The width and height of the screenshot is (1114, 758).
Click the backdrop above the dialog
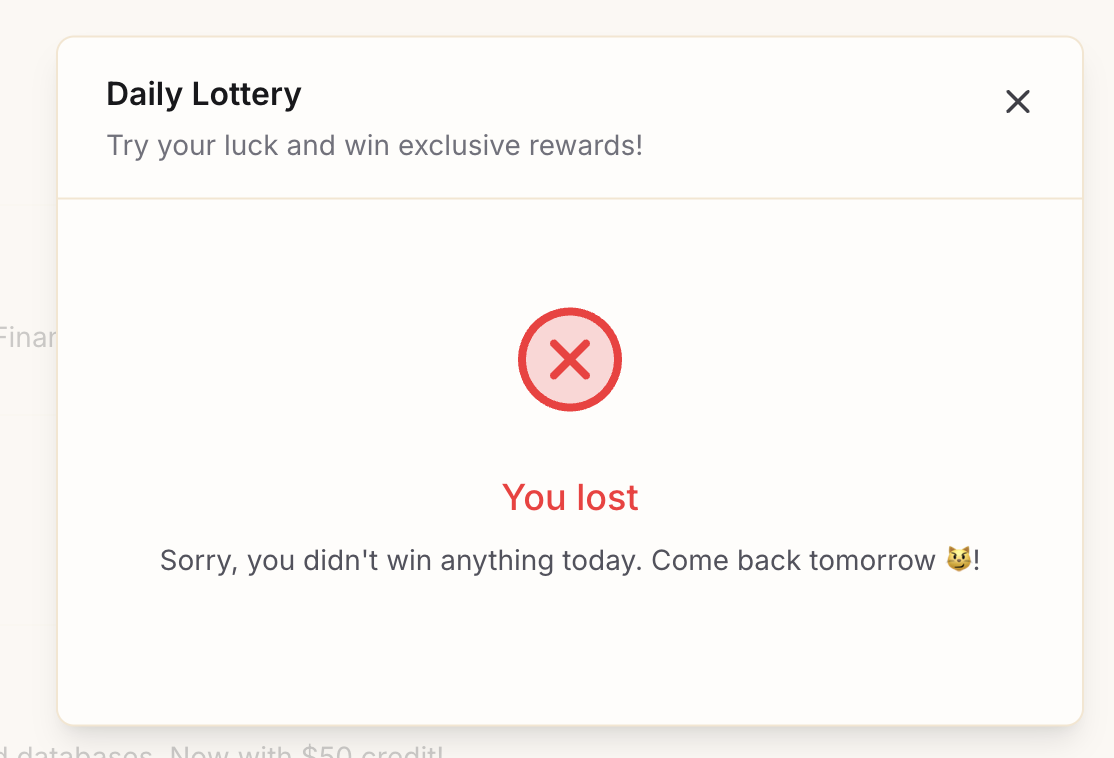(x=570, y=16)
